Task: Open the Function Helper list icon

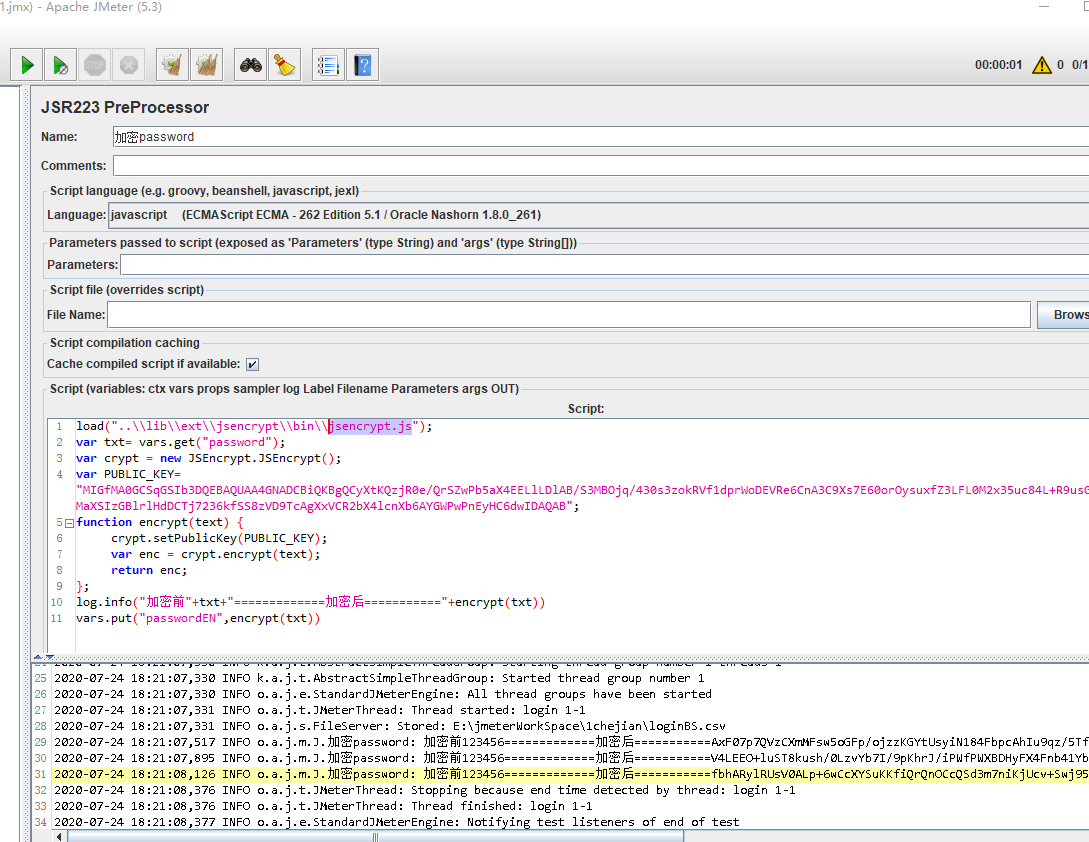Action: [328, 65]
